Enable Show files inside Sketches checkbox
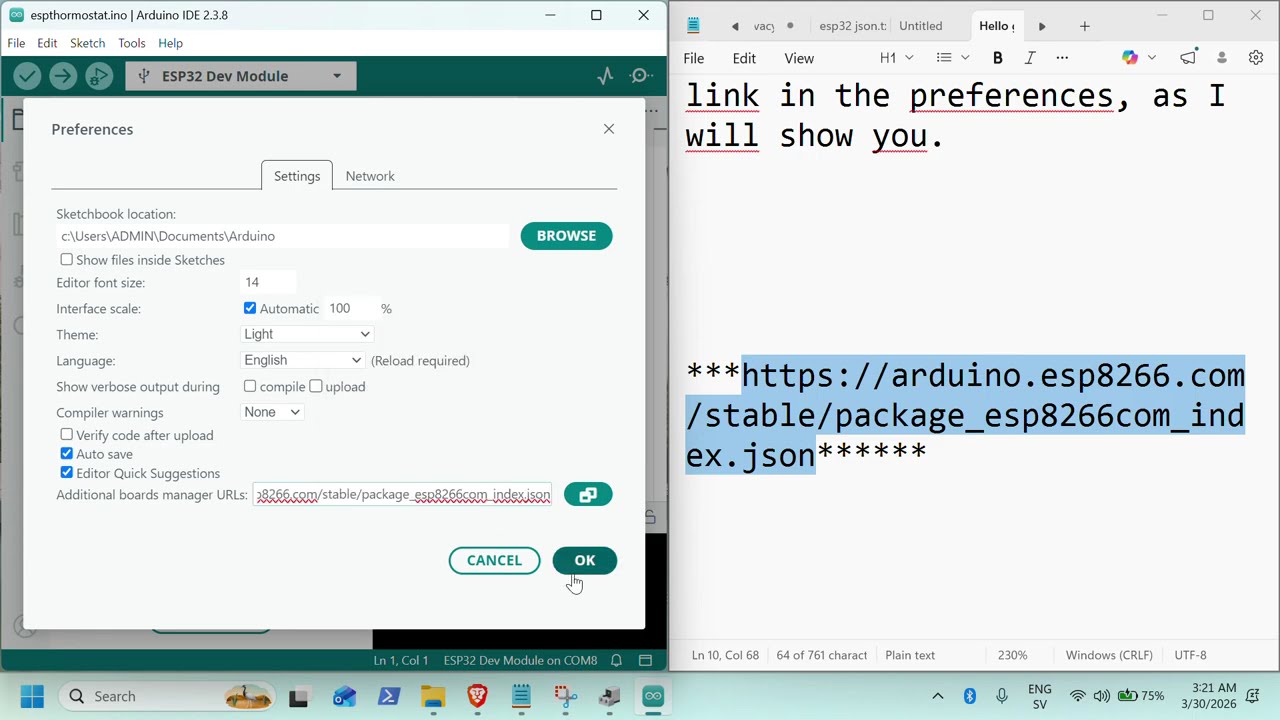The width and height of the screenshot is (1280, 720). point(67,260)
